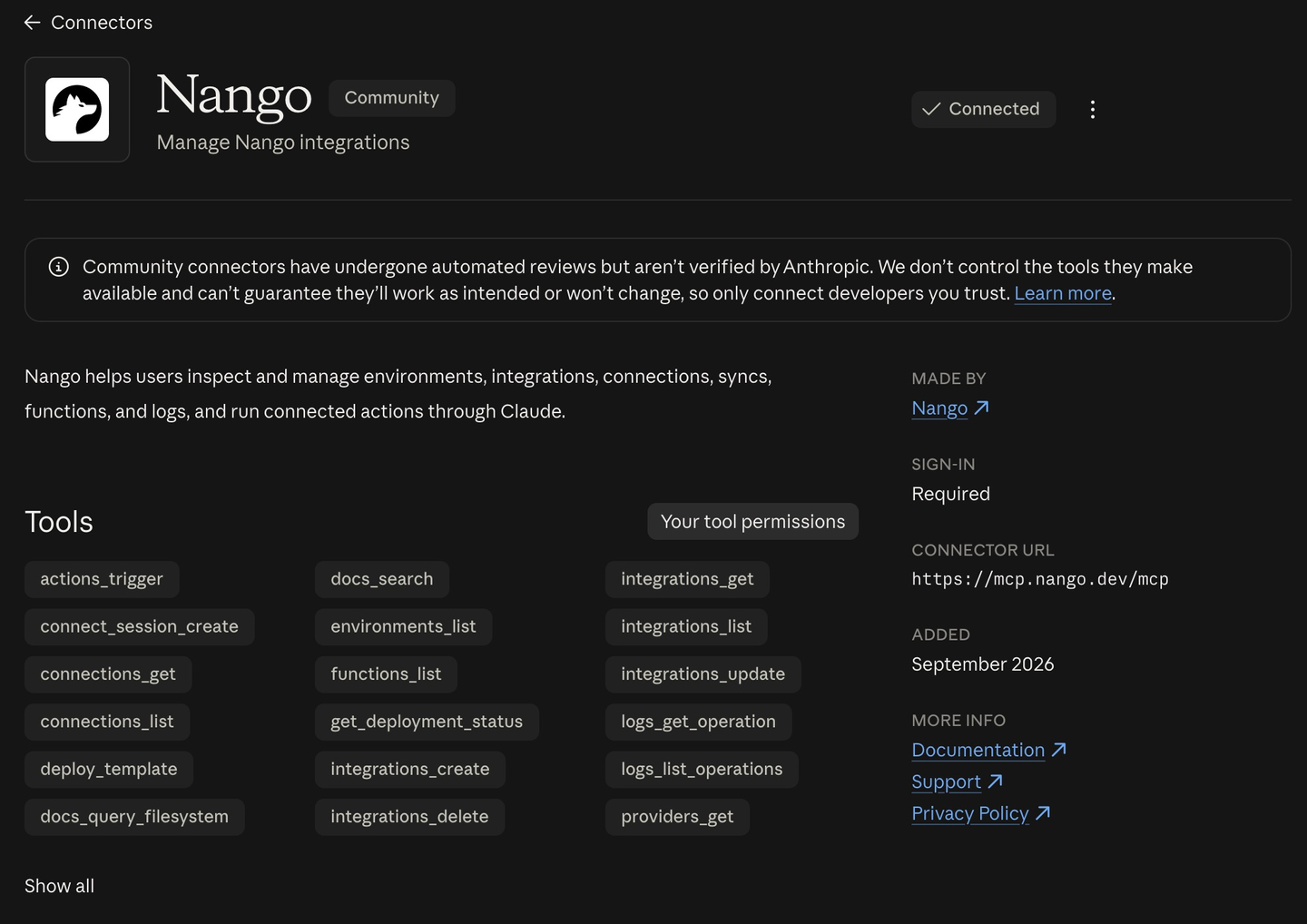
Task: Select the docs_query_filesystem tool
Action: (134, 817)
